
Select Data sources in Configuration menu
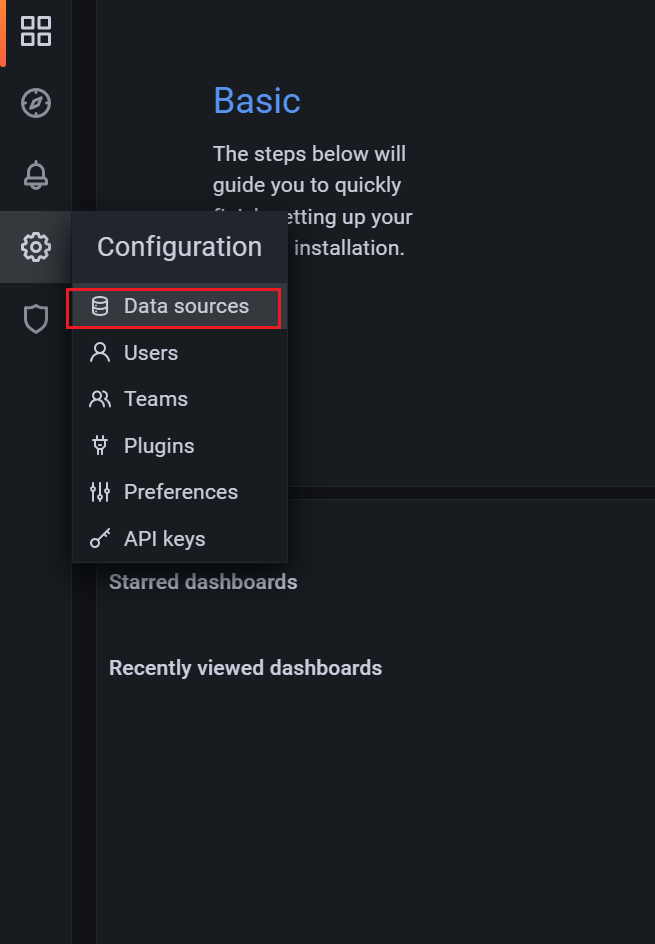coord(179,306)
